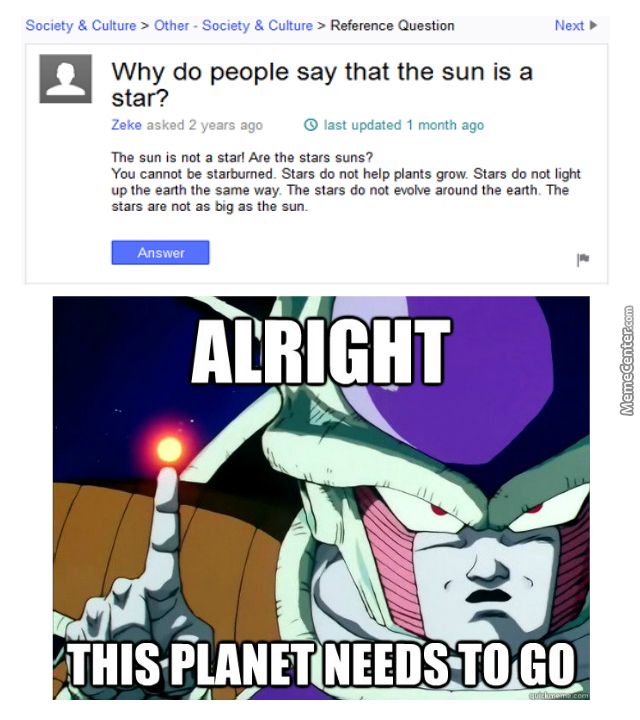Click the question title about the sun
The image size is (640, 720).
[x=322, y=84]
